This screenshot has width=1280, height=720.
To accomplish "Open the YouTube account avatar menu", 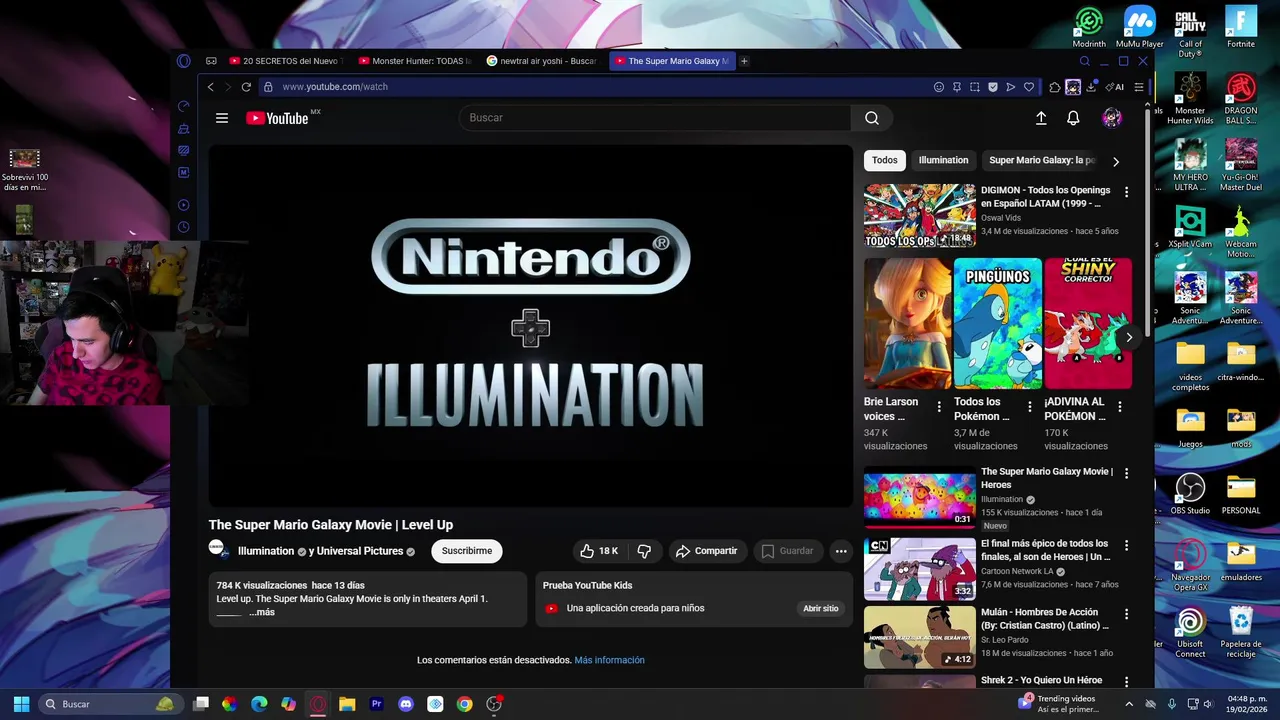I will pyautogui.click(x=1112, y=118).
